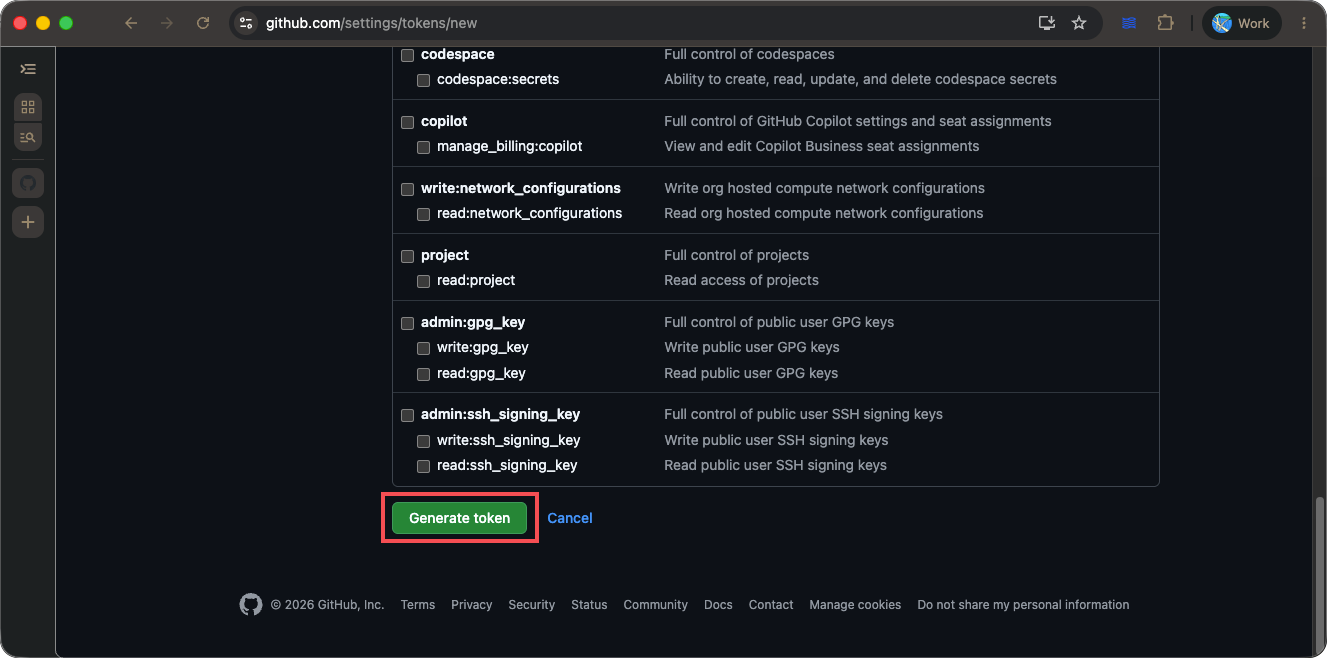1327x658 pixels.
Task: Check read:network_configurations scope
Action: 423,214
